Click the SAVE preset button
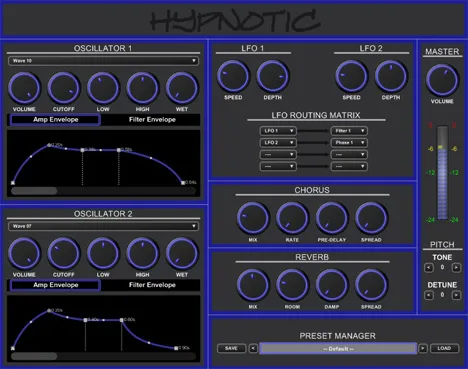The width and height of the screenshot is (468, 369). click(x=231, y=348)
